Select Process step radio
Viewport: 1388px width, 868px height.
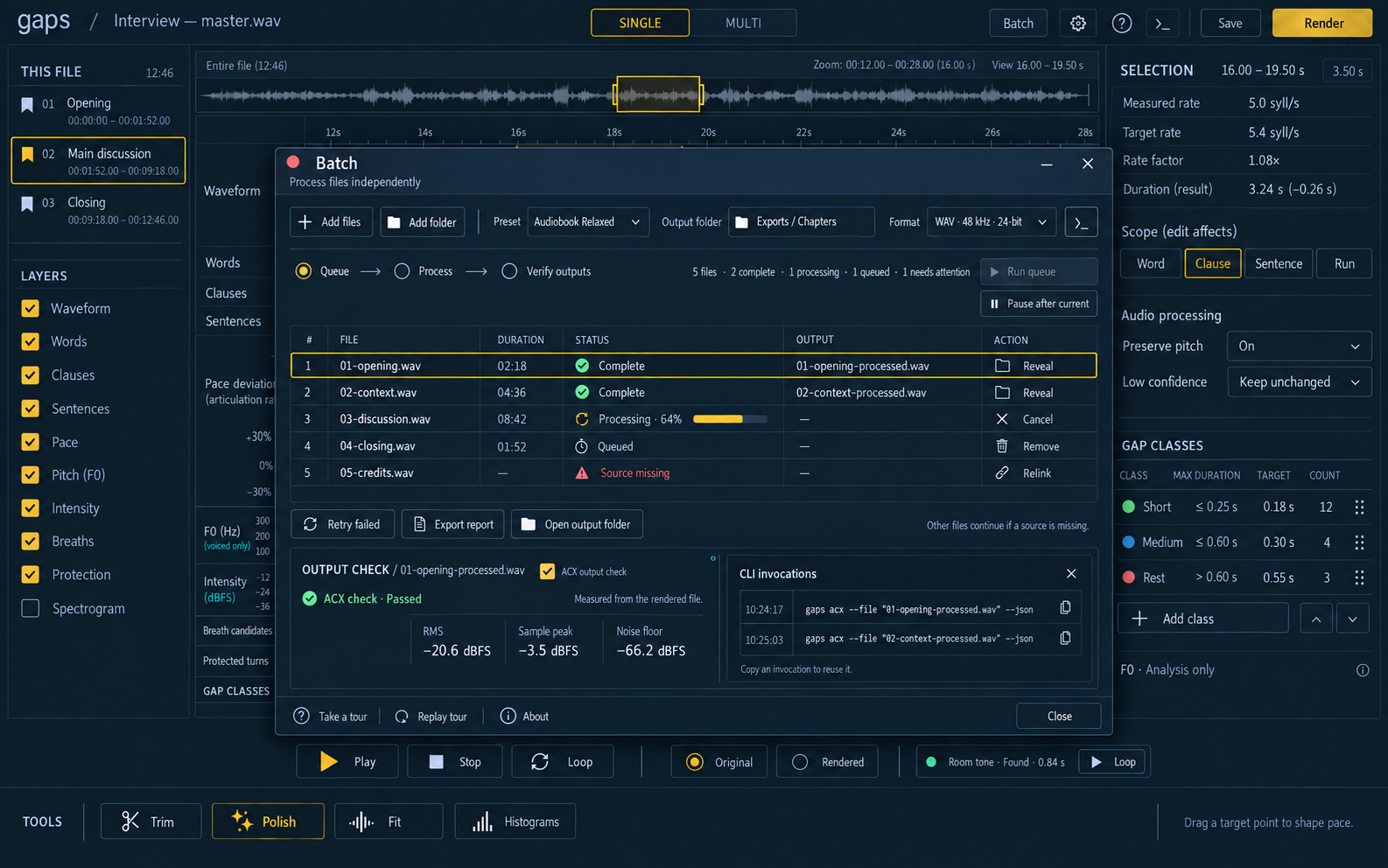(x=402, y=271)
